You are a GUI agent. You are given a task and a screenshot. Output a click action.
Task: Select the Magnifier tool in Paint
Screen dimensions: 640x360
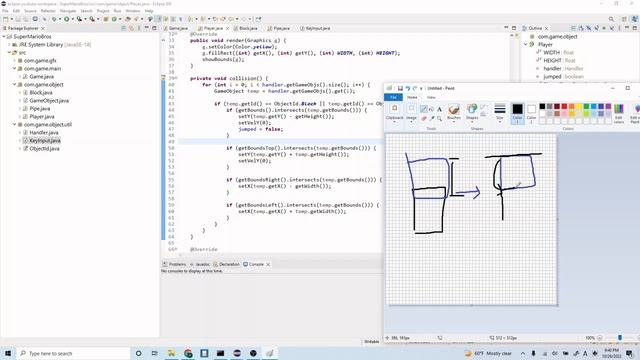point(439,118)
